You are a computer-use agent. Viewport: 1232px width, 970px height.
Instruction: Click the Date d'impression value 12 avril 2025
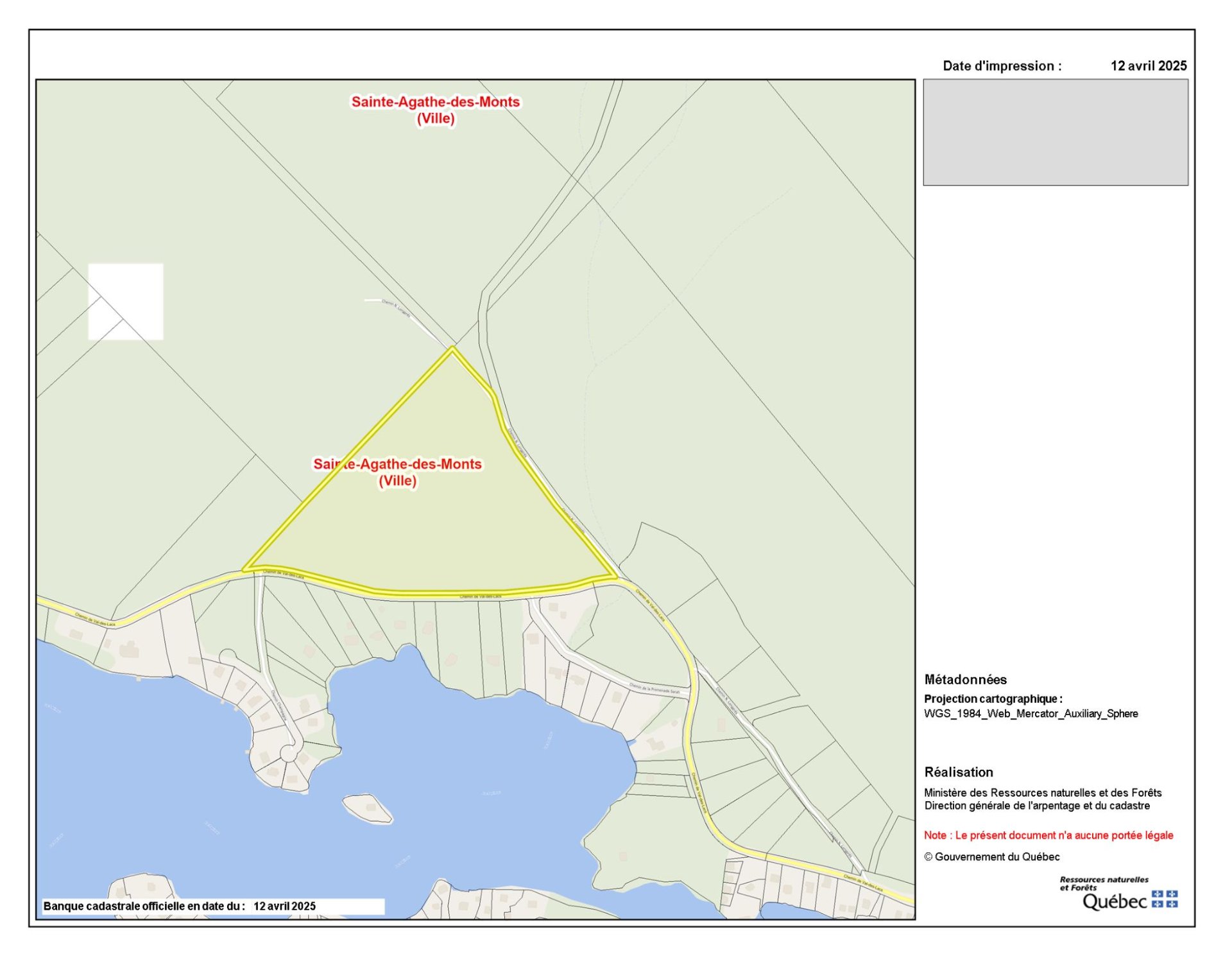pyautogui.click(x=1148, y=65)
